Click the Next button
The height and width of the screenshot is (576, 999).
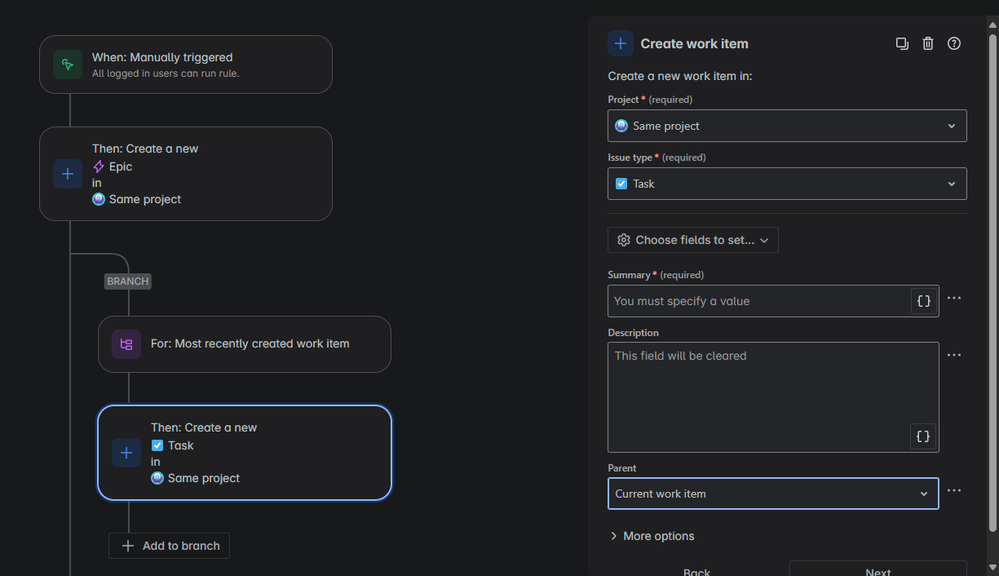coord(877,570)
